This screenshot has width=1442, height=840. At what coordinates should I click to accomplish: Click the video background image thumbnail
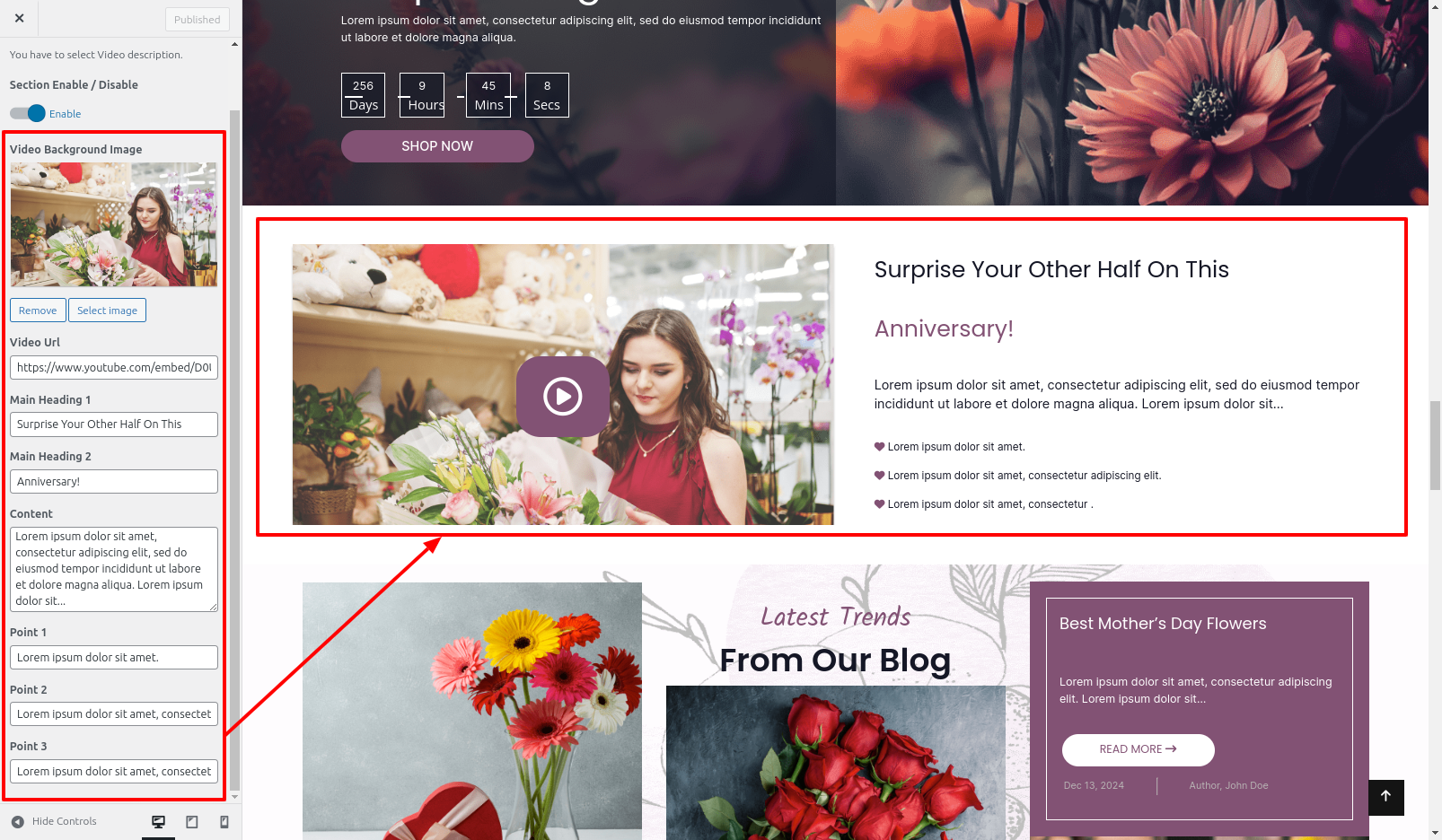pyautogui.click(x=114, y=224)
